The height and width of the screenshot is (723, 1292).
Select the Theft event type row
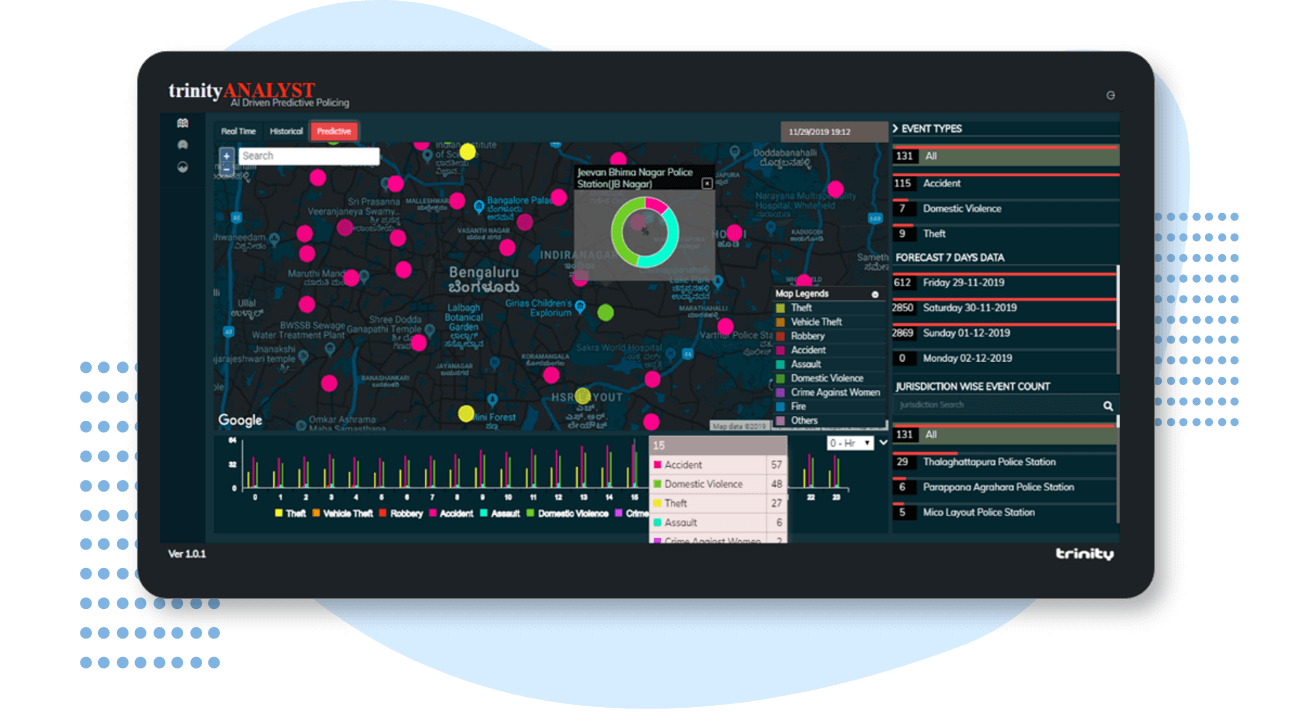[1005, 233]
